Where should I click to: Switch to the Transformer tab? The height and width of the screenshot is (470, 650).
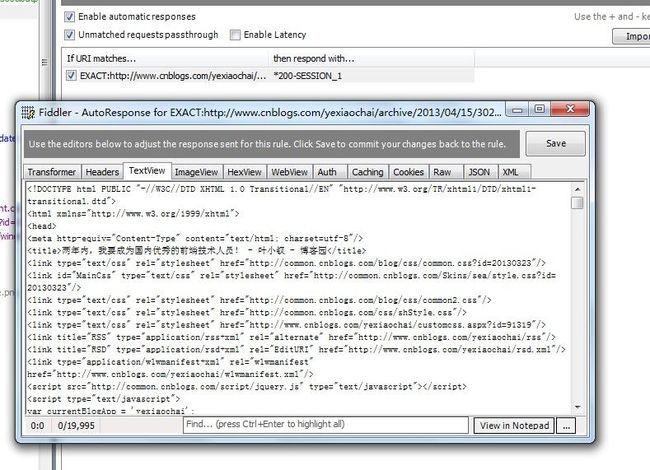click(x=52, y=172)
